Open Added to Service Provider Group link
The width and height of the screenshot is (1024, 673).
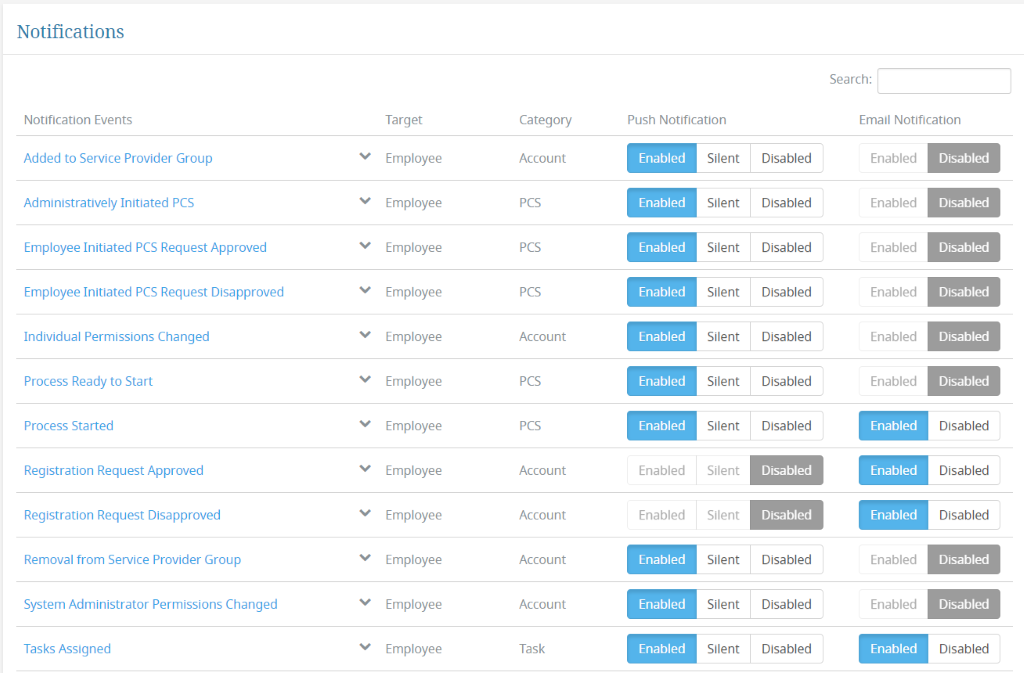(118, 158)
